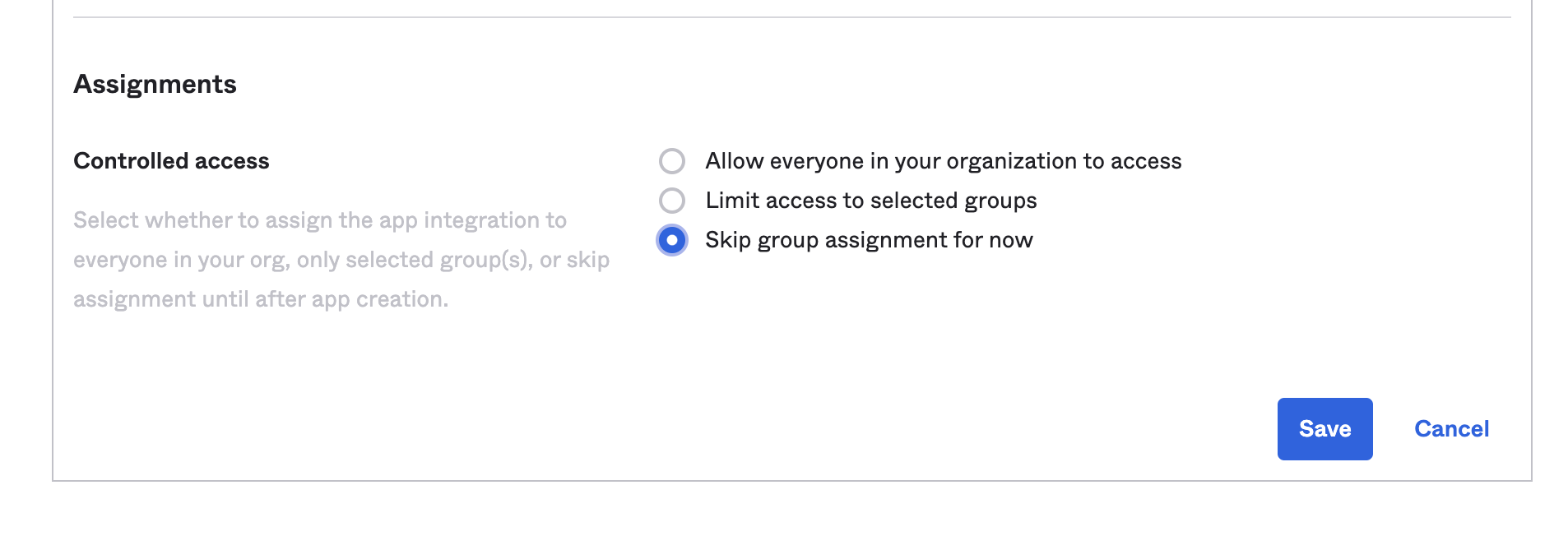Cancel the app integration form
Viewport: 1568px width, 559px height.
click(x=1451, y=429)
